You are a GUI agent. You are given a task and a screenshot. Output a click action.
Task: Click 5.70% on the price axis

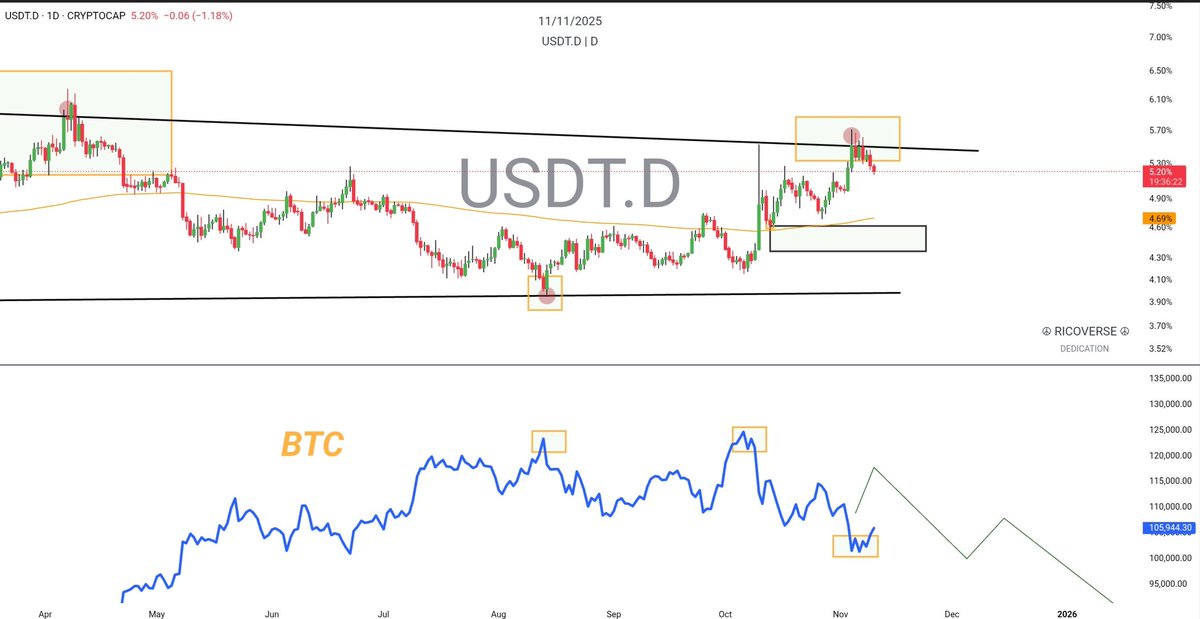pyautogui.click(x=1160, y=130)
